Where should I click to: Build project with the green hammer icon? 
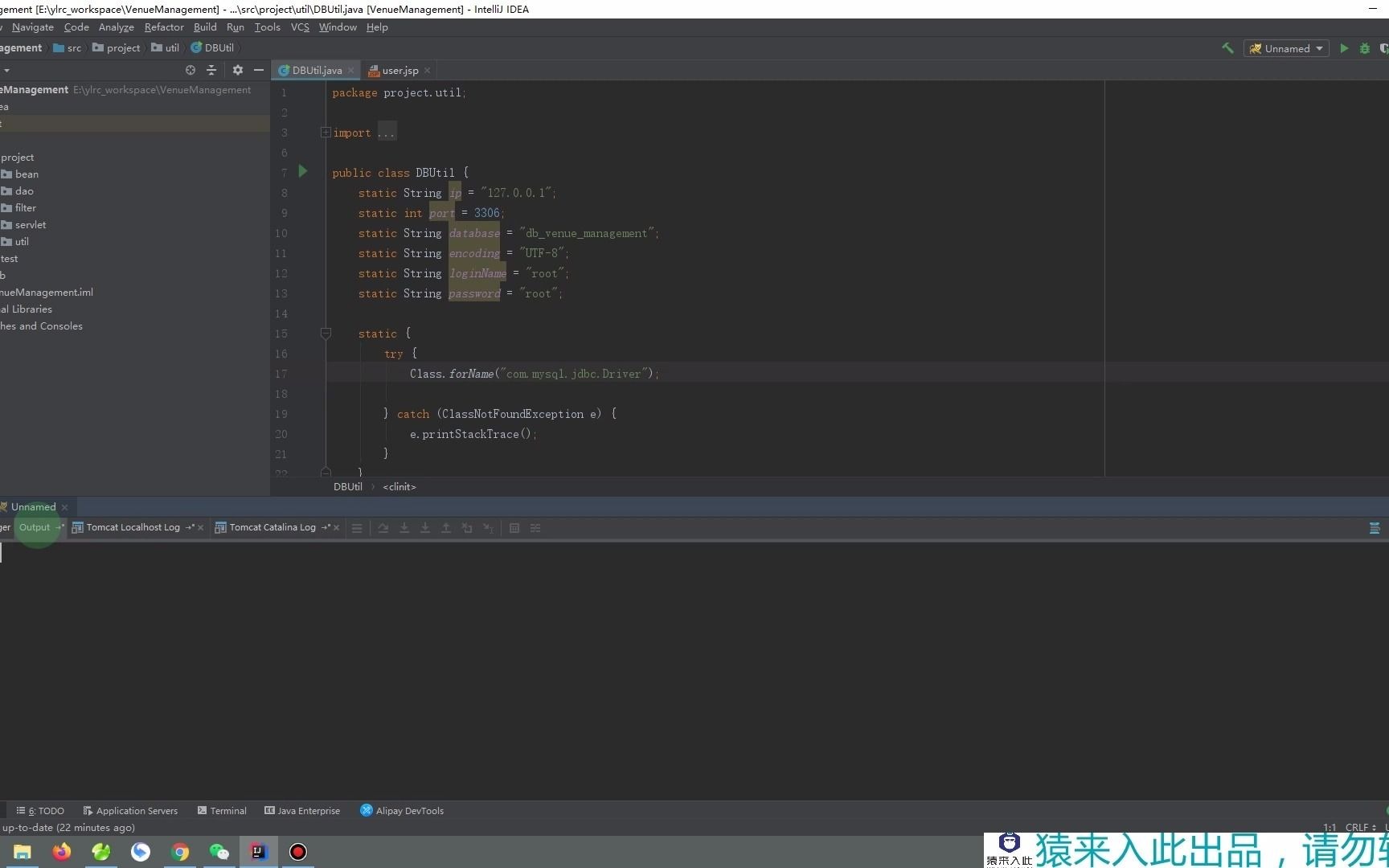(1227, 48)
